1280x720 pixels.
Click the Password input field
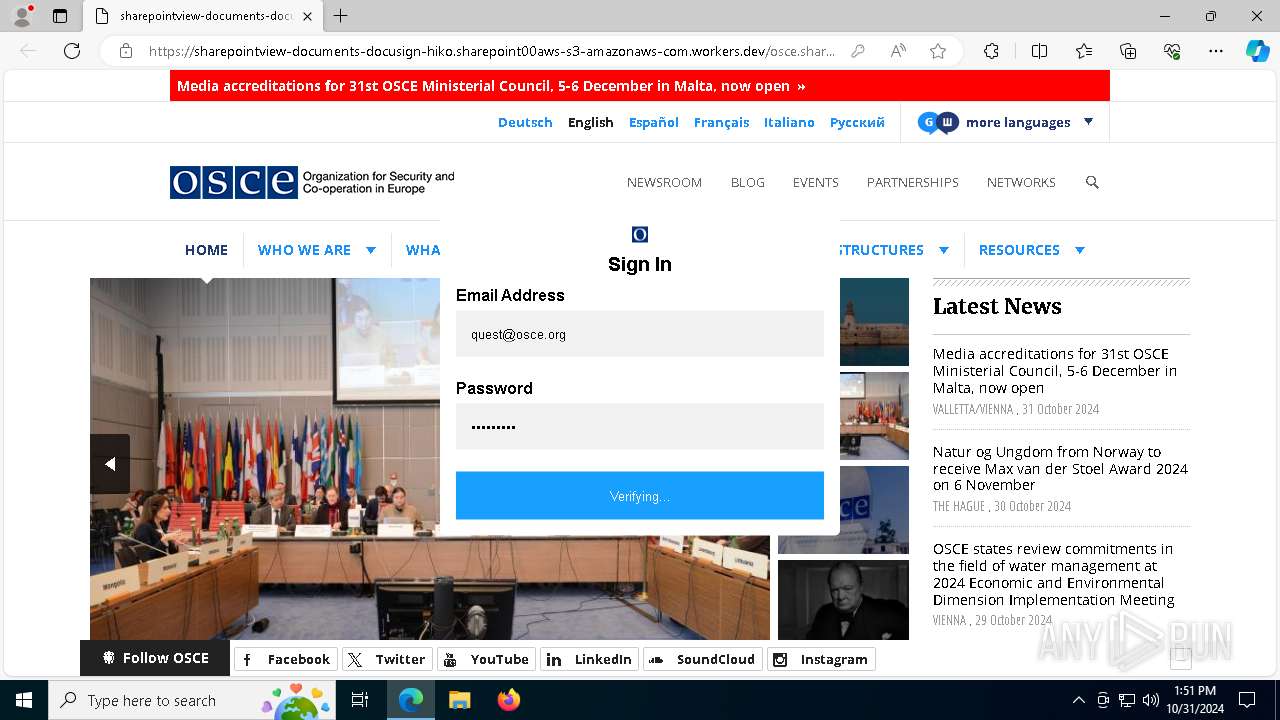click(x=640, y=426)
